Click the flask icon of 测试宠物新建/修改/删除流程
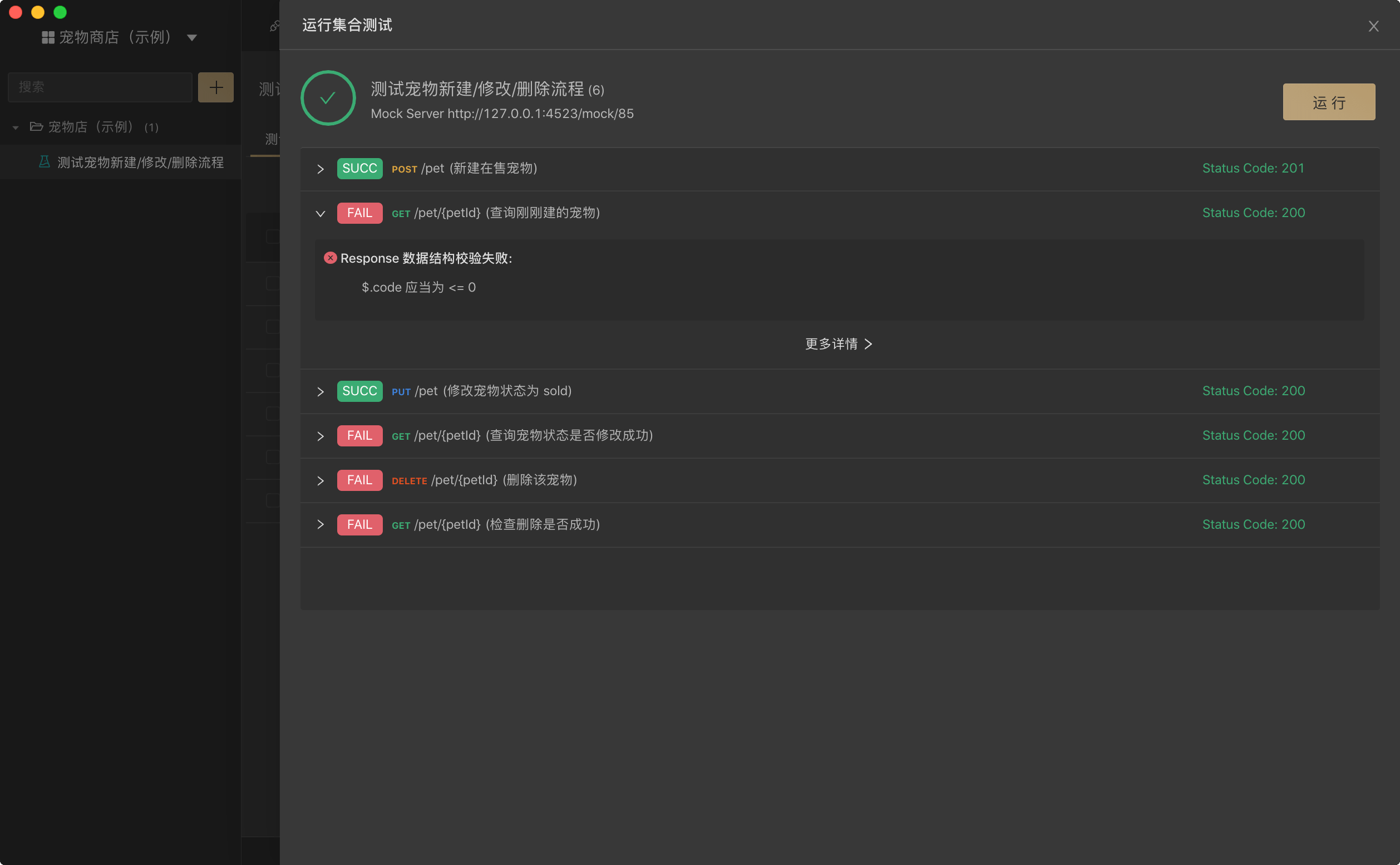Viewport: 1400px width, 865px height. [44, 162]
